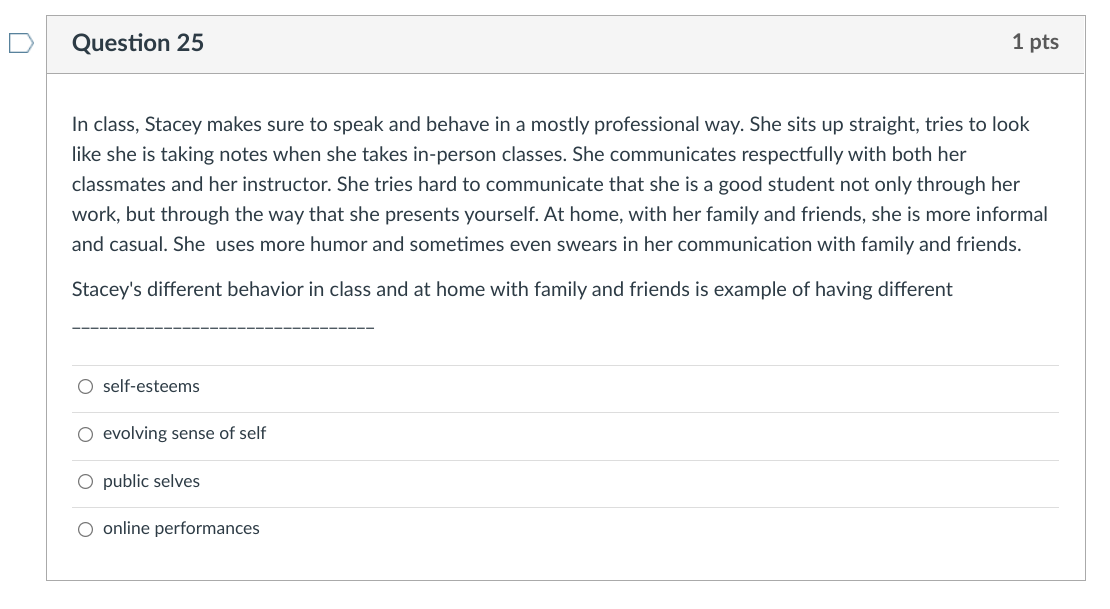Click the "Question 25" heading

[x=138, y=42]
